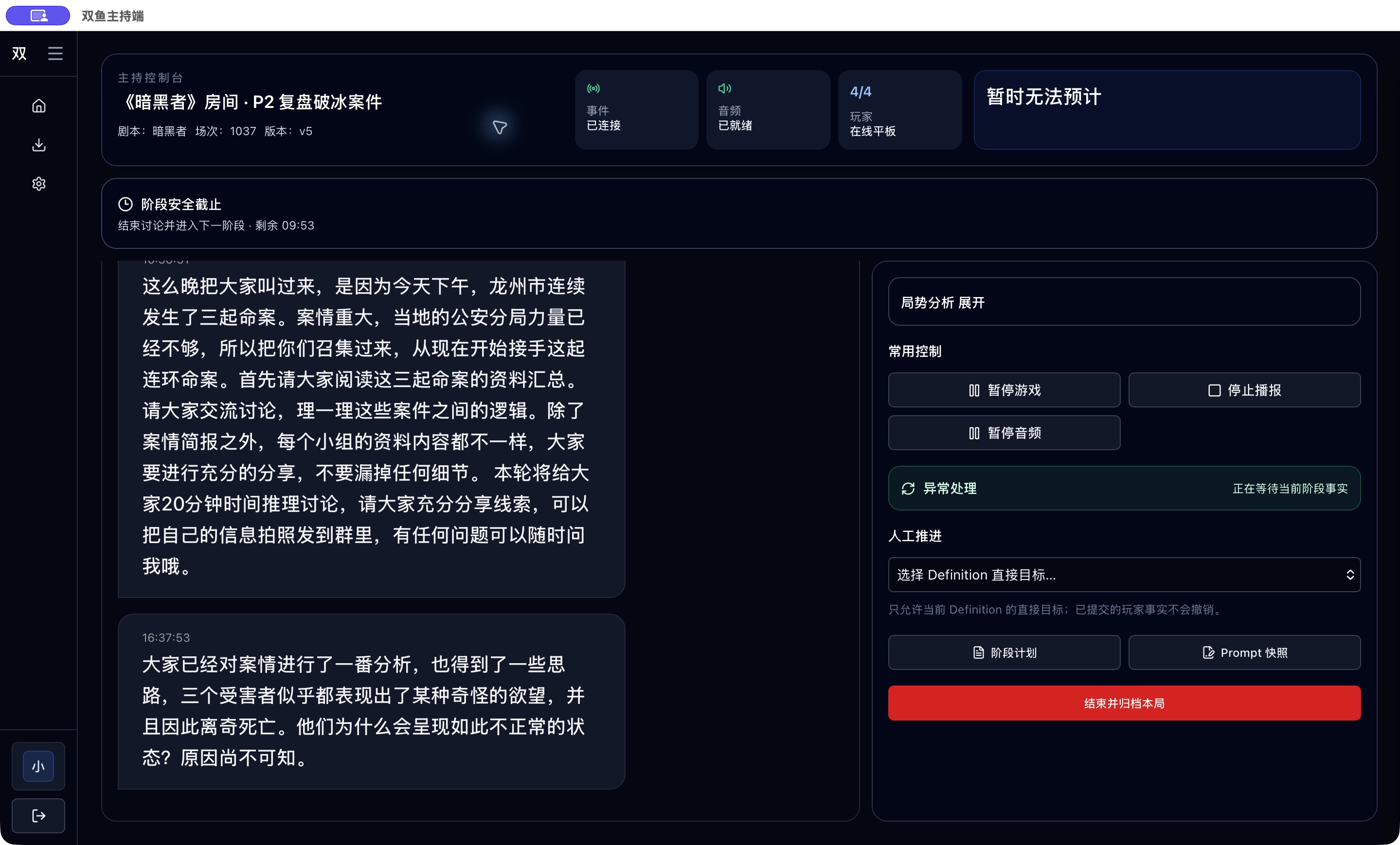
Task: Open the Definition 直接目标 dropdown
Action: (x=1124, y=575)
